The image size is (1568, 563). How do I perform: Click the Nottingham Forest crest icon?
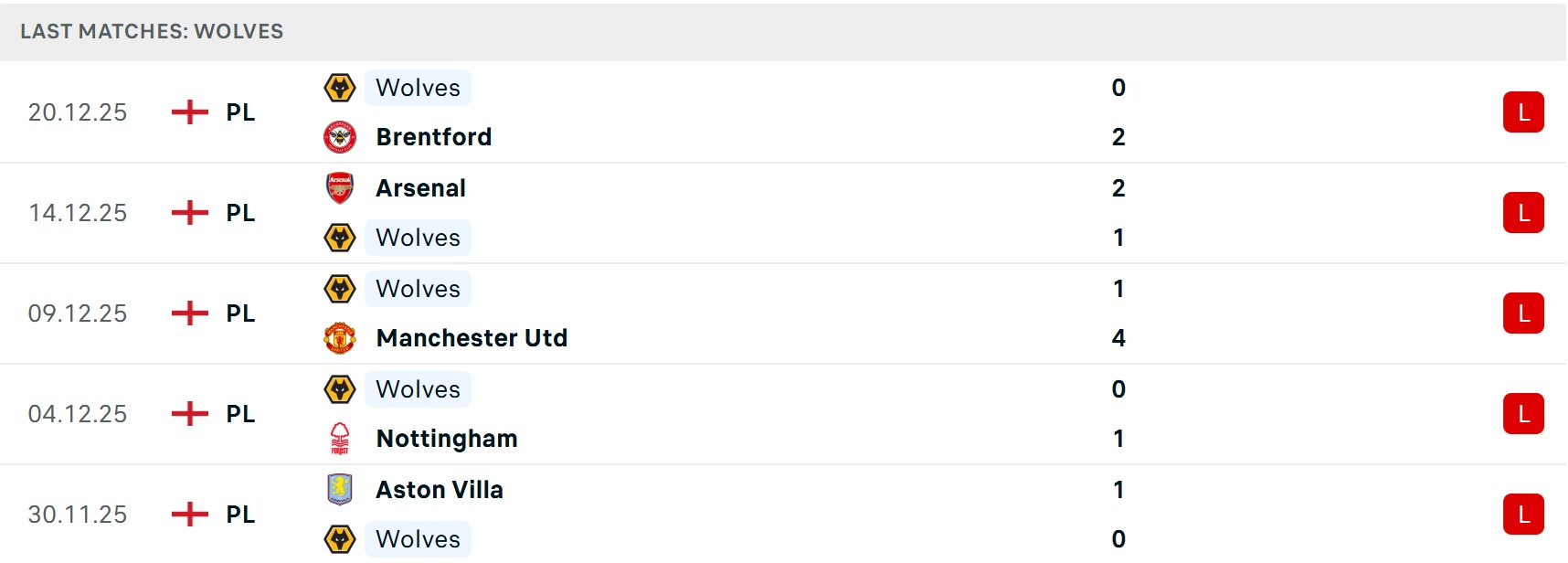coord(340,439)
